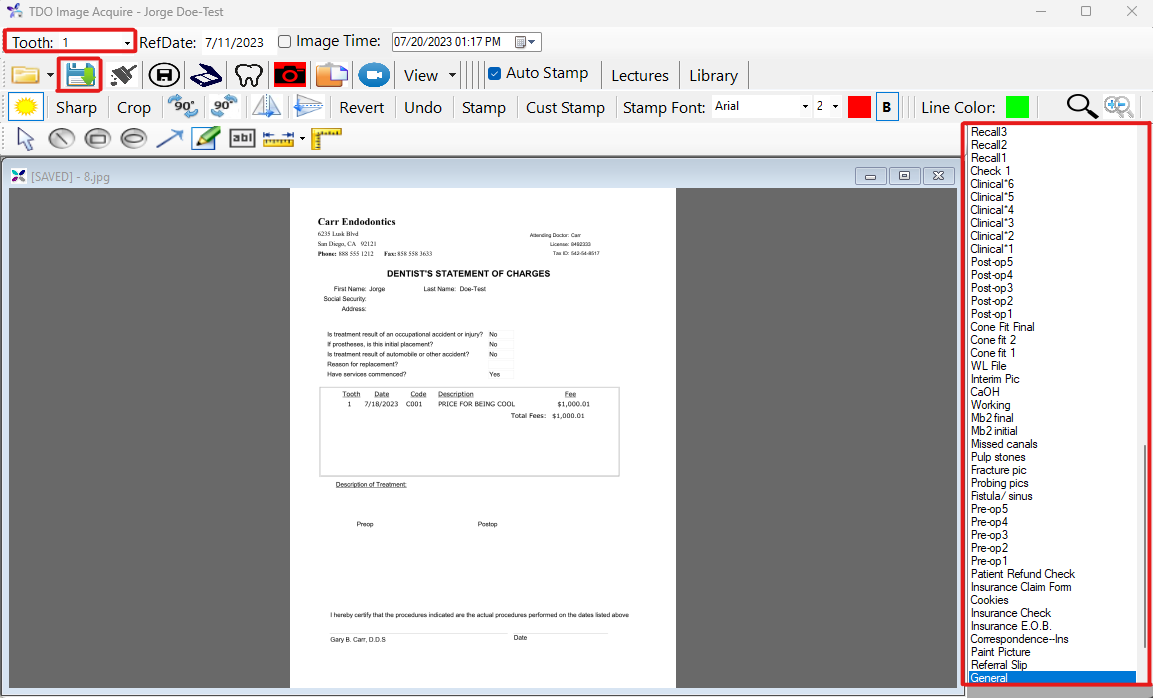Viewport: 1153px width, 698px height.
Task: Click the green Line Color swatch
Action: click(1017, 107)
